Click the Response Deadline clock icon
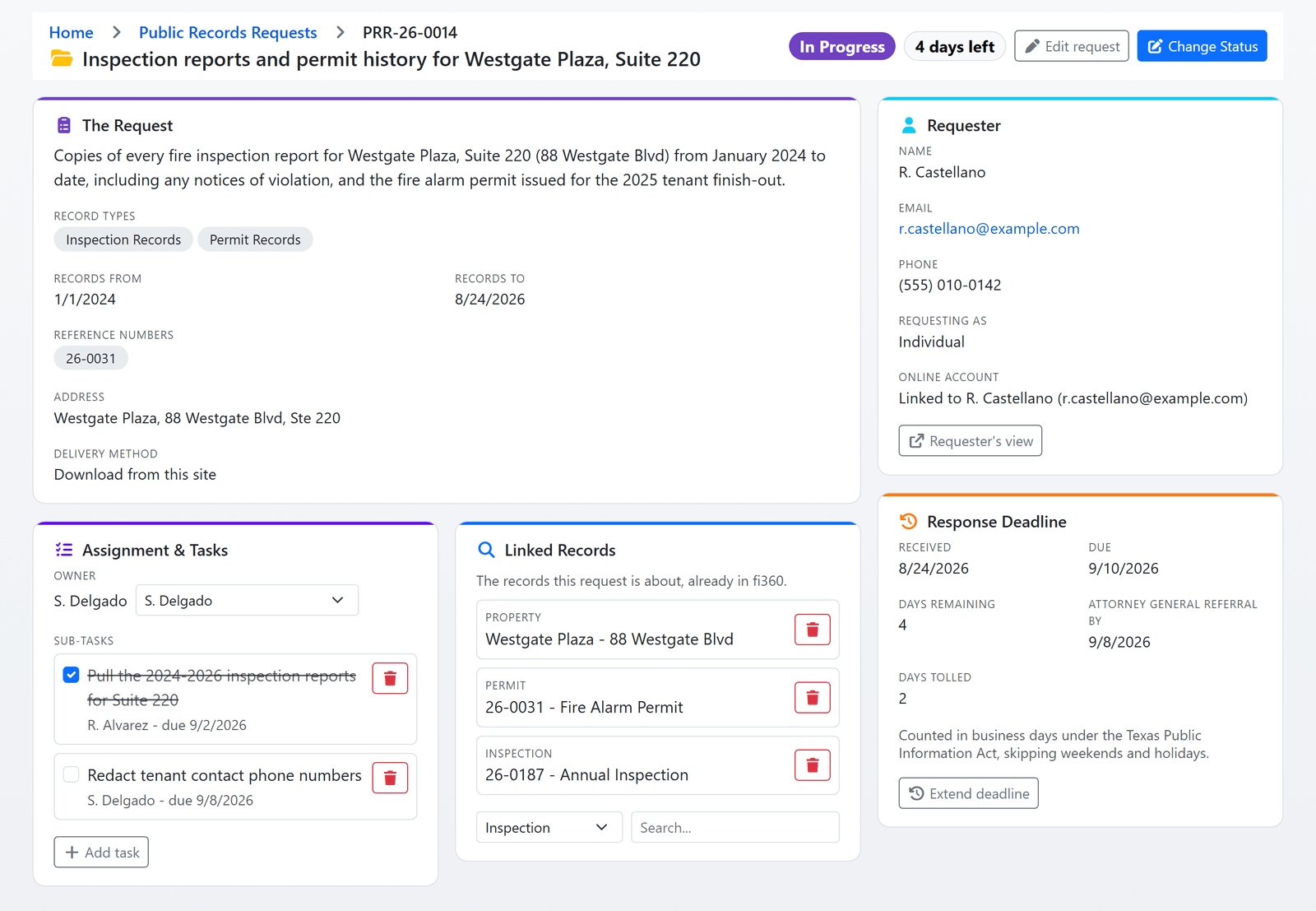This screenshot has width=1316, height=911. point(909,521)
